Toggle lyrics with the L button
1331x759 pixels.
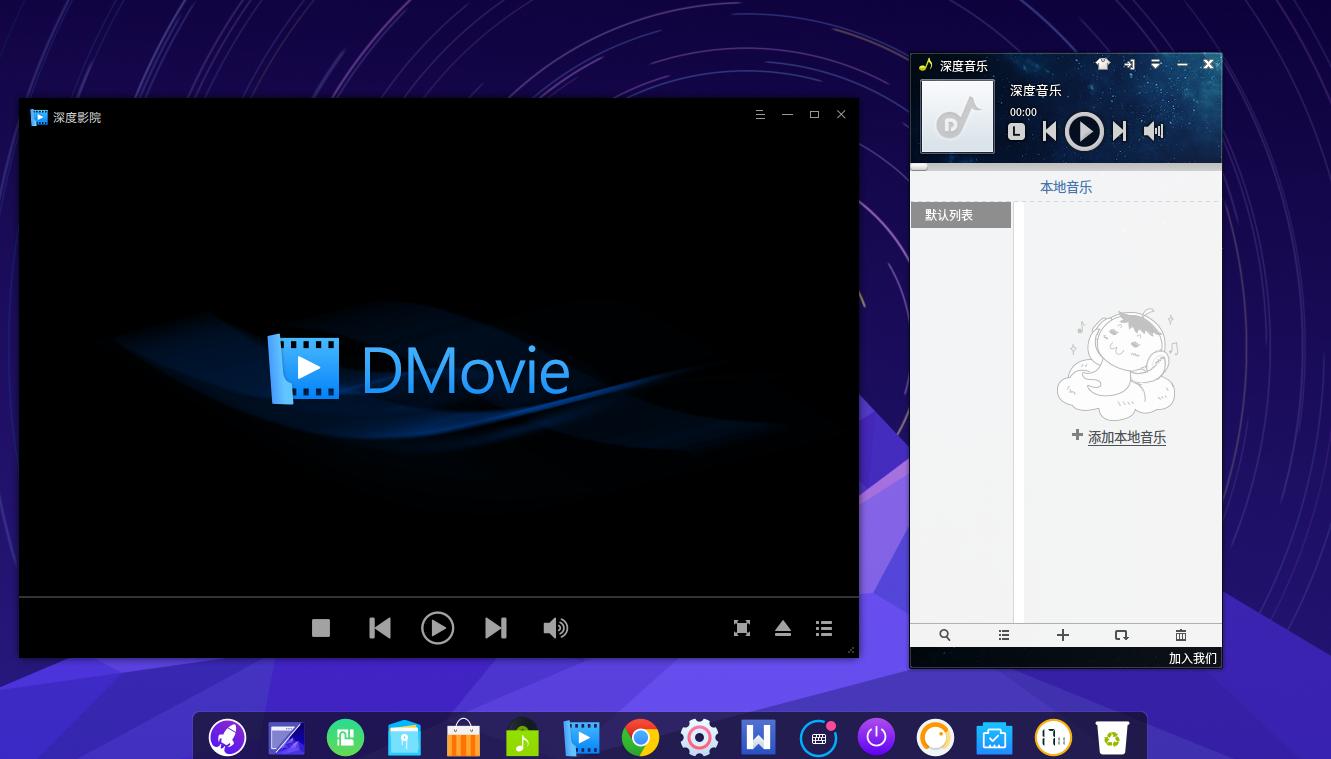coord(1016,131)
